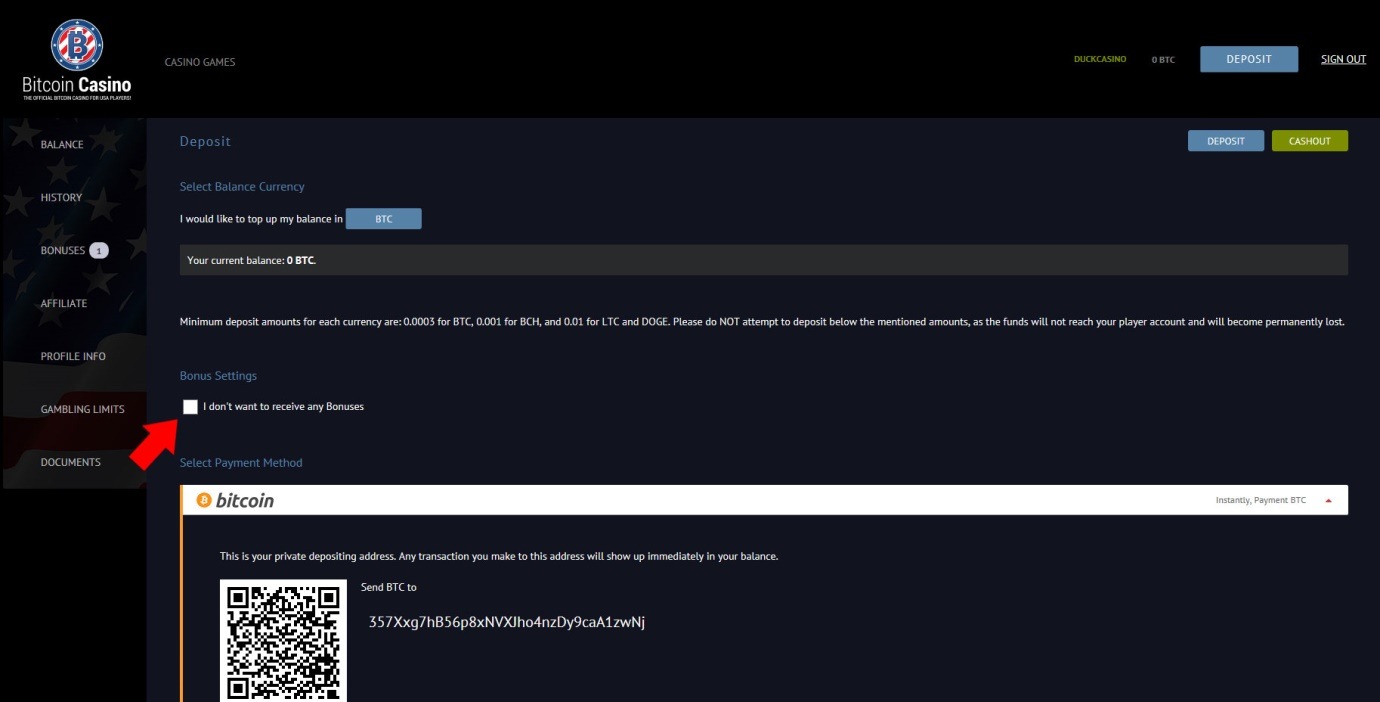Open Bonuses section in the sidebar
Viewport: 1380px width, 702px height.
tap(62, 251)
